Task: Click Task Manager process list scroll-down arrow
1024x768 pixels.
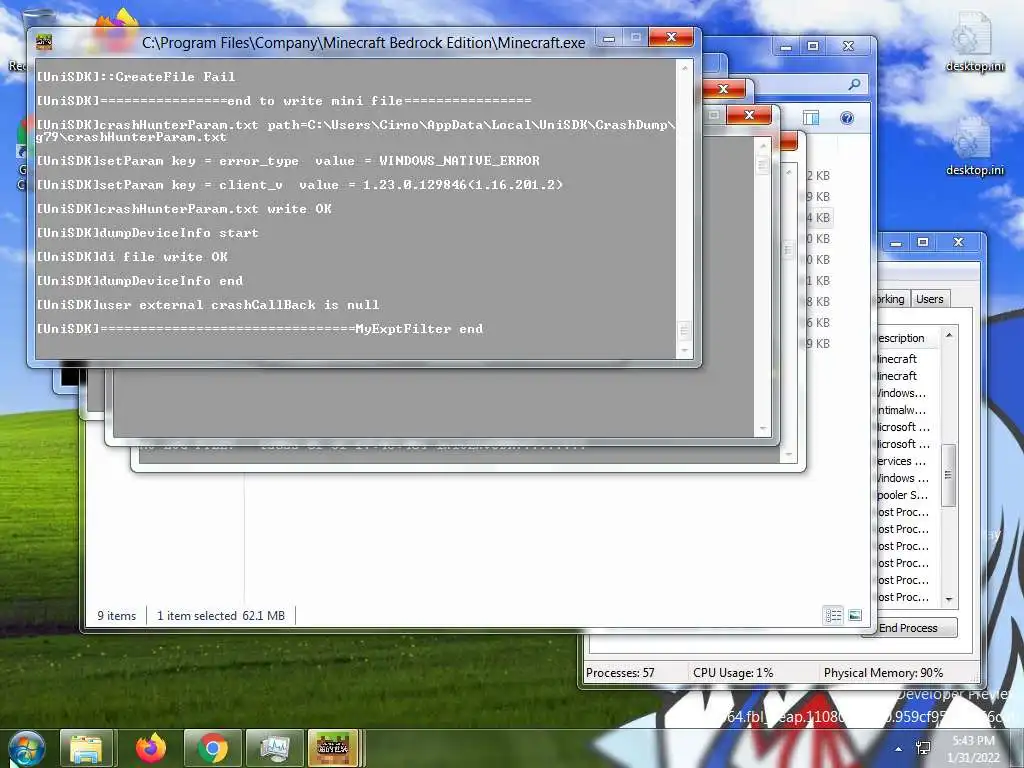Action: 950,599
